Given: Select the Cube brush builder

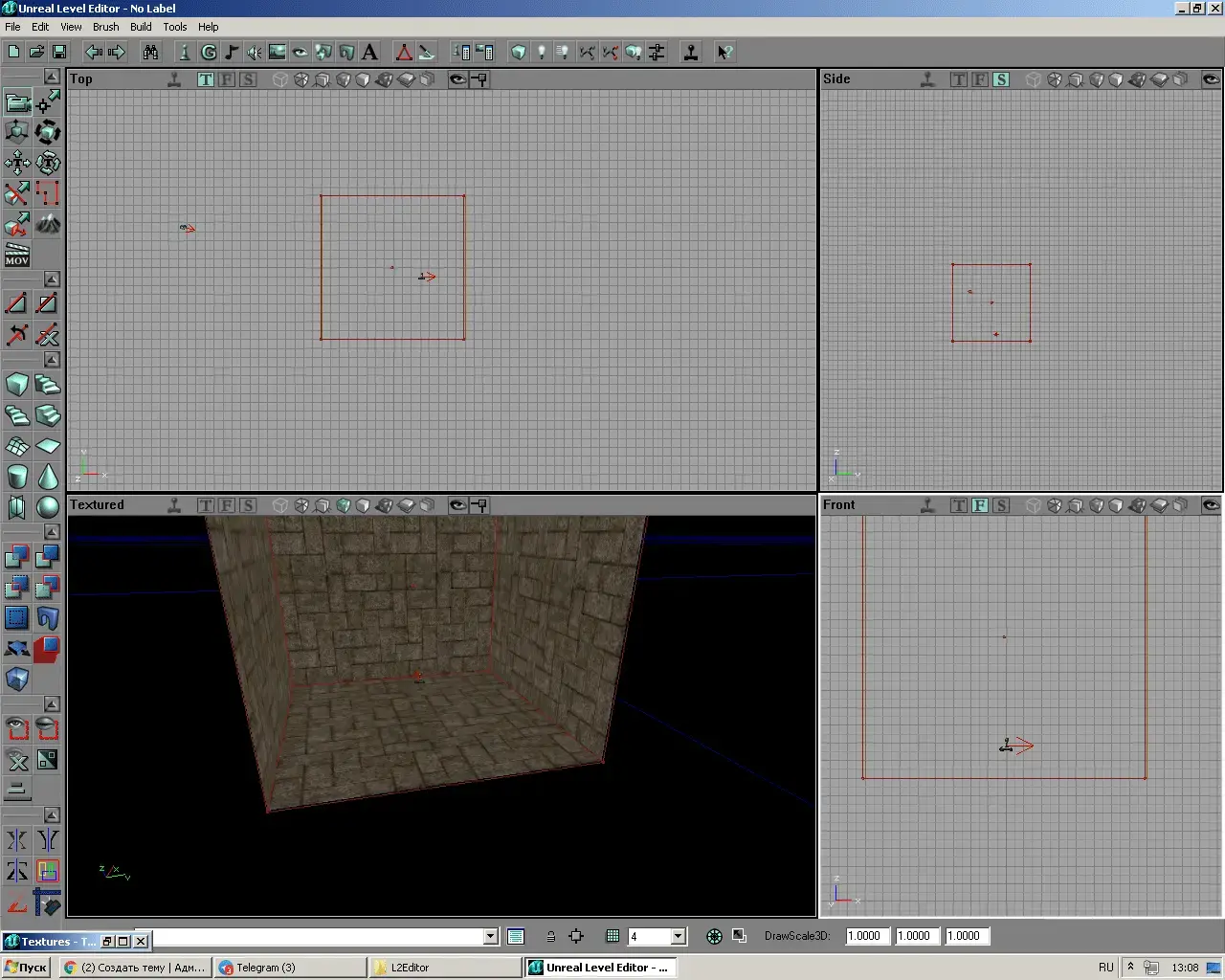Looking at the screenshot, I should pyautogui.click(x=17, y=385).
